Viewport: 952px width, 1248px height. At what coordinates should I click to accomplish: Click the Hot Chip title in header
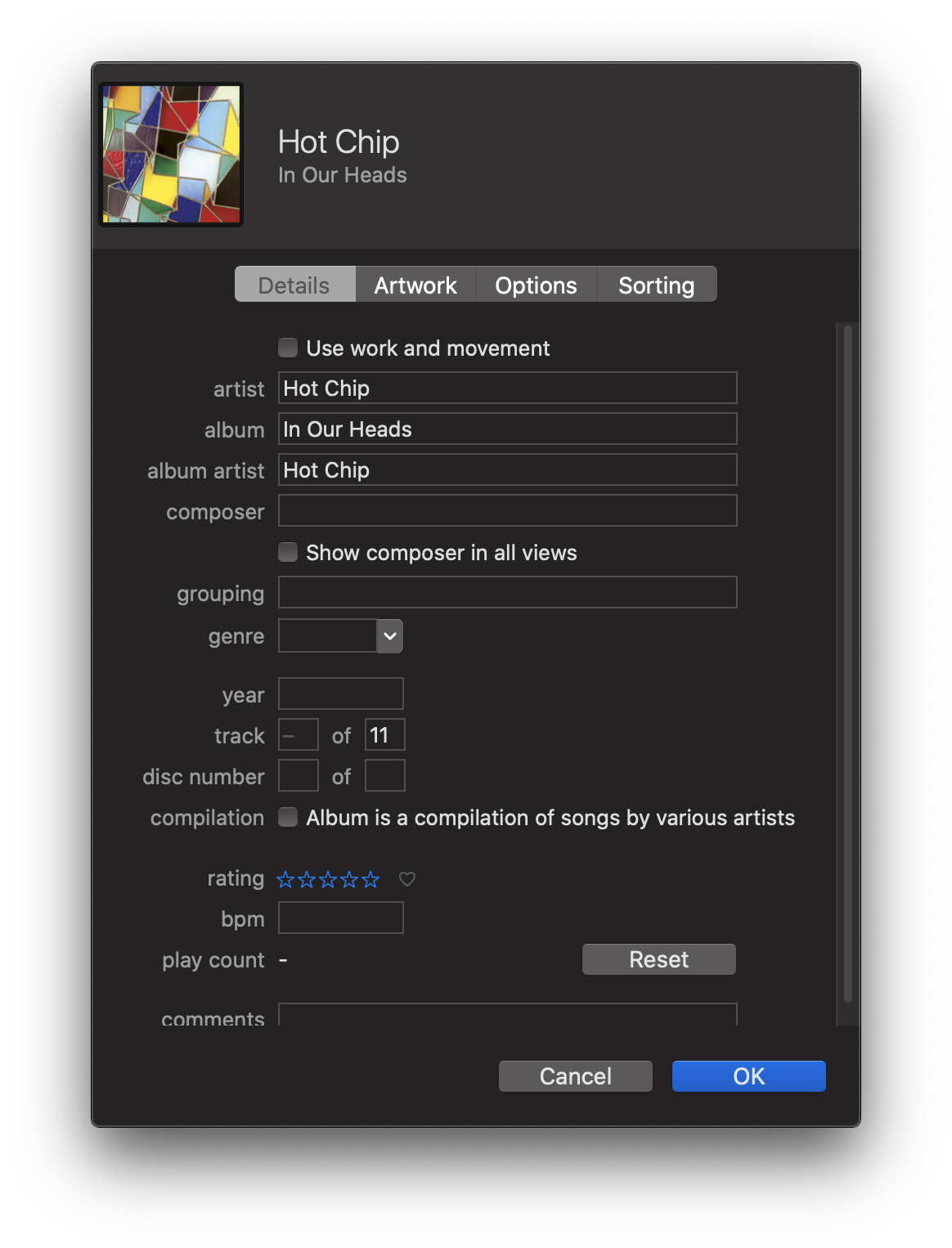coord(339,142)
